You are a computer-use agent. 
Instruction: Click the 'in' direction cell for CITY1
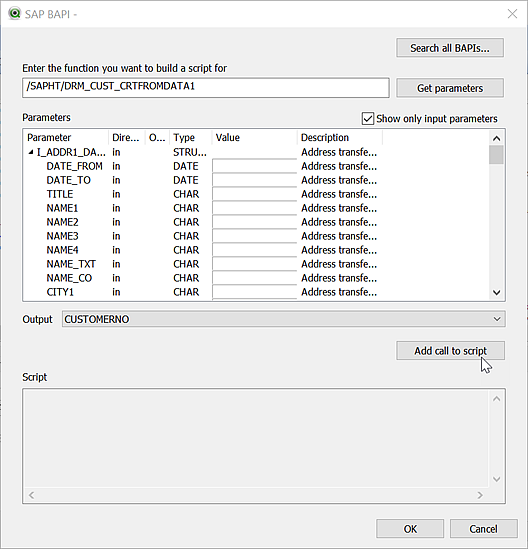[116, 292]
